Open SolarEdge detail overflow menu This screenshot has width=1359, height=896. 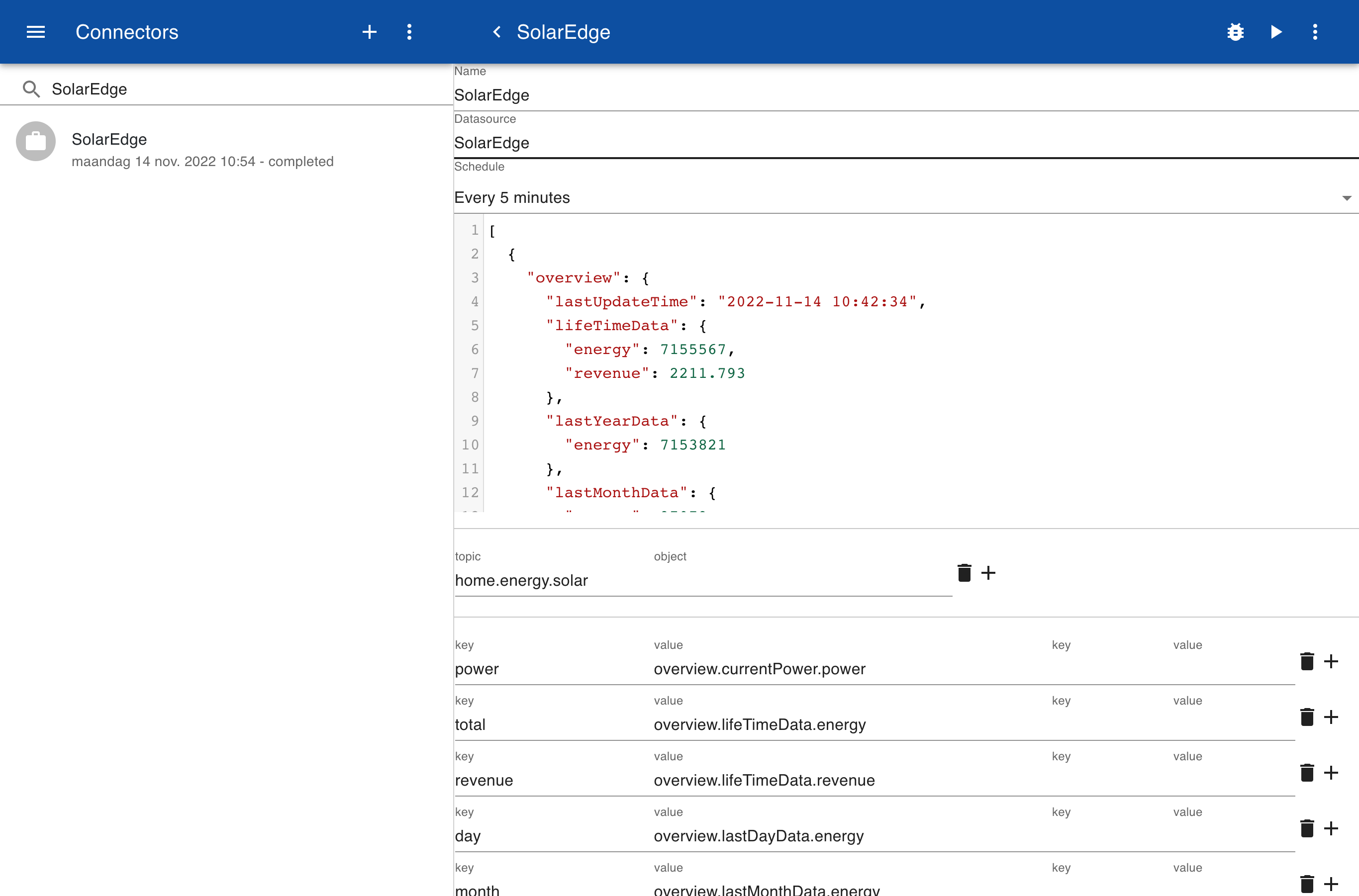(x=1315, y=32)
